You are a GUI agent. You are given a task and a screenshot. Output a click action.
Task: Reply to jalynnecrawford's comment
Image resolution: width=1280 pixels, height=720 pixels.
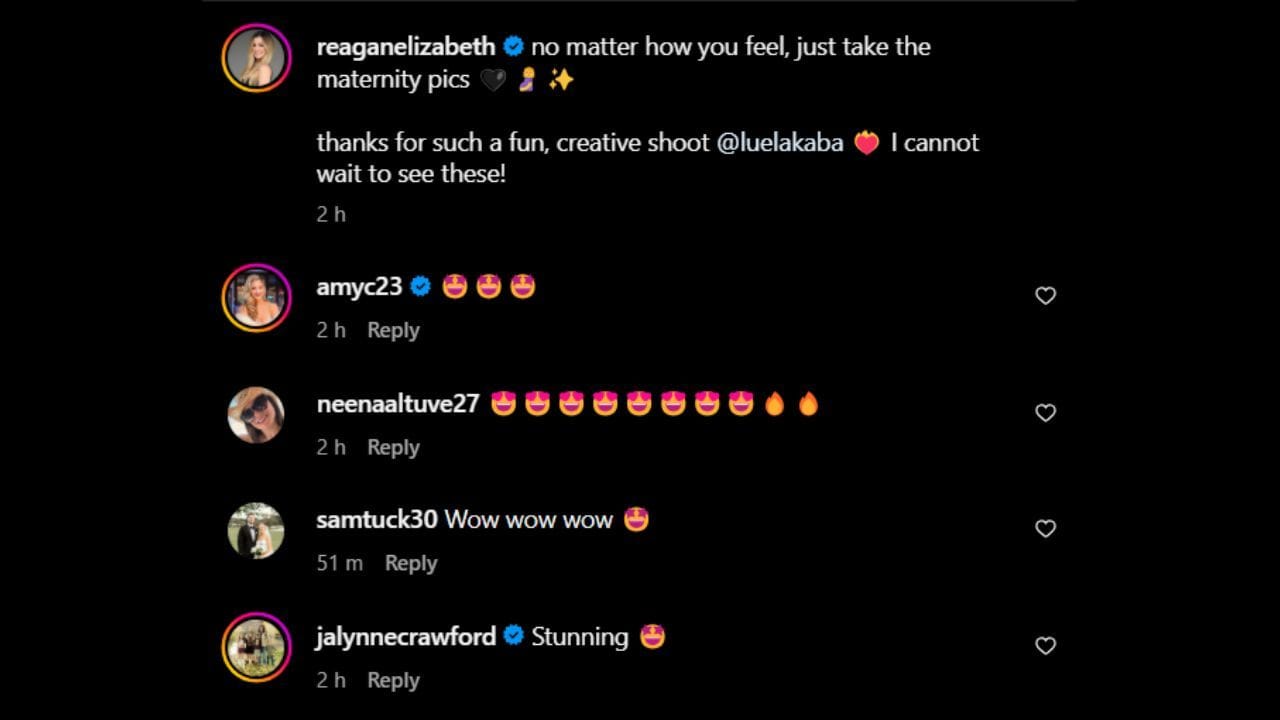(x=393, y=680)
